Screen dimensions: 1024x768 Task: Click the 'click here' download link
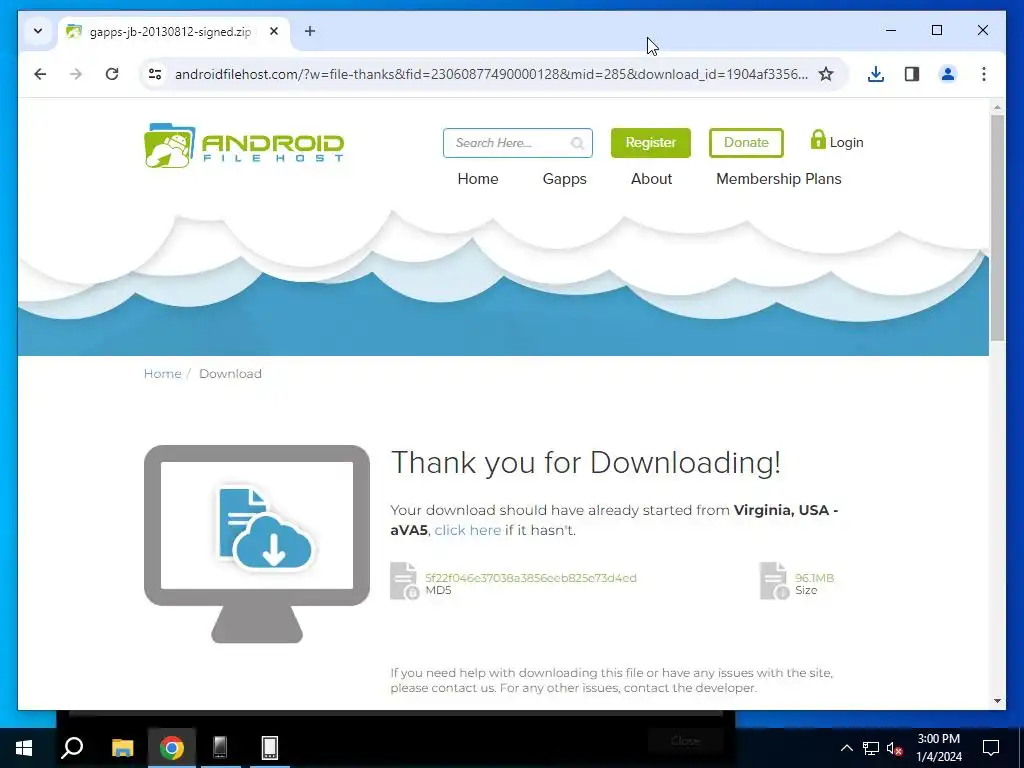pos(468,530)
